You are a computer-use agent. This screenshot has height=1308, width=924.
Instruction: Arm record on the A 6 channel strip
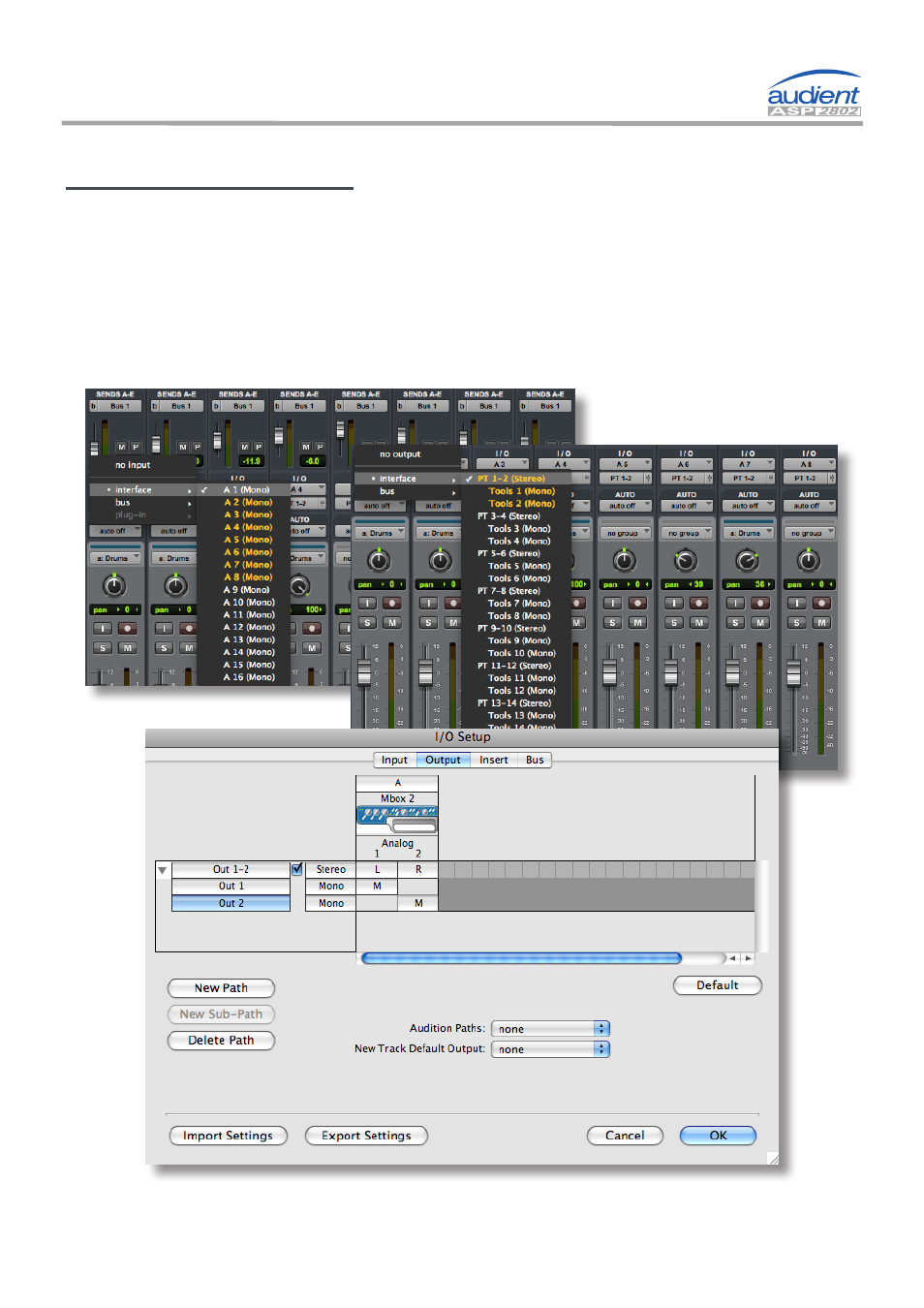(x=699, y=603)
